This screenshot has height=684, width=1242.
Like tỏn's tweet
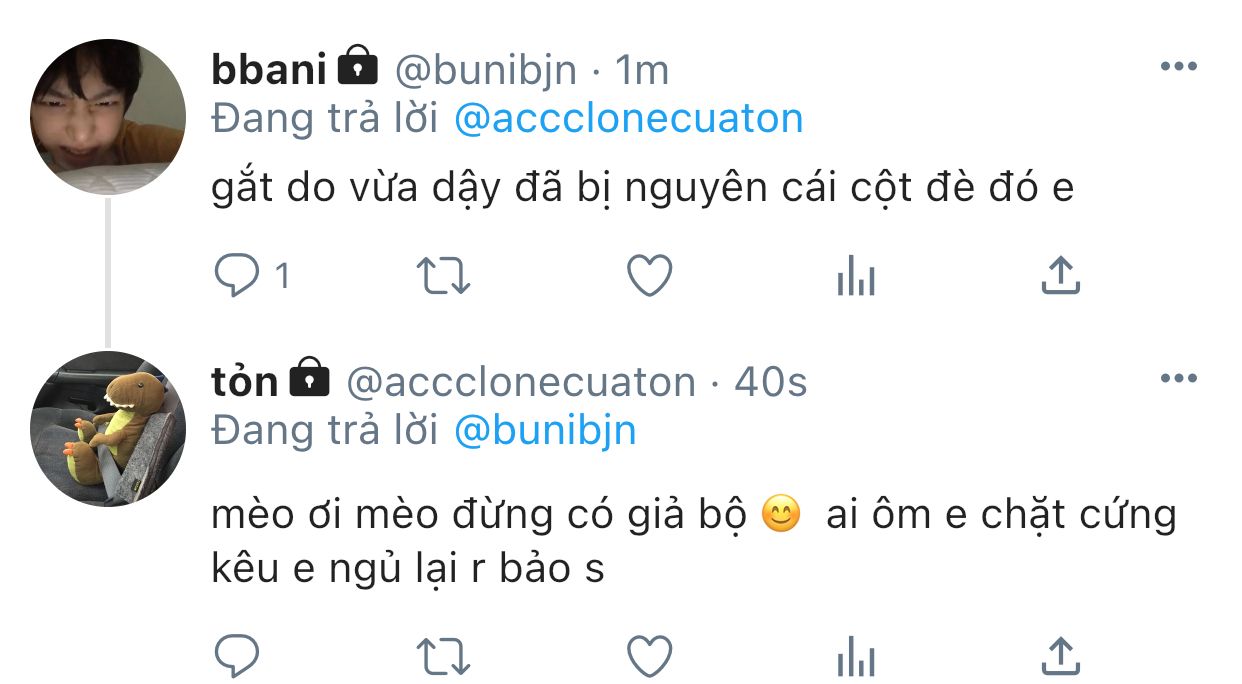(649, 657)
